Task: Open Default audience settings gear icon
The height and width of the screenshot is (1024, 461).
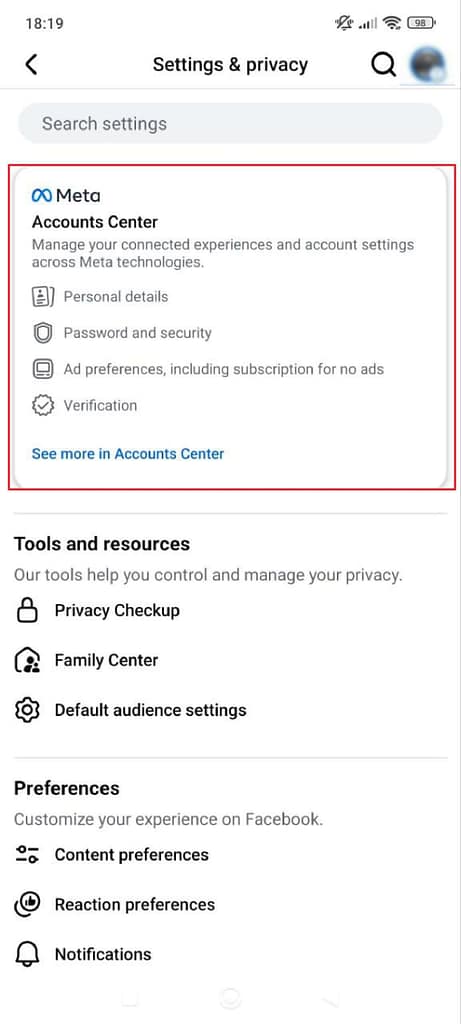Action: point(27,710)
